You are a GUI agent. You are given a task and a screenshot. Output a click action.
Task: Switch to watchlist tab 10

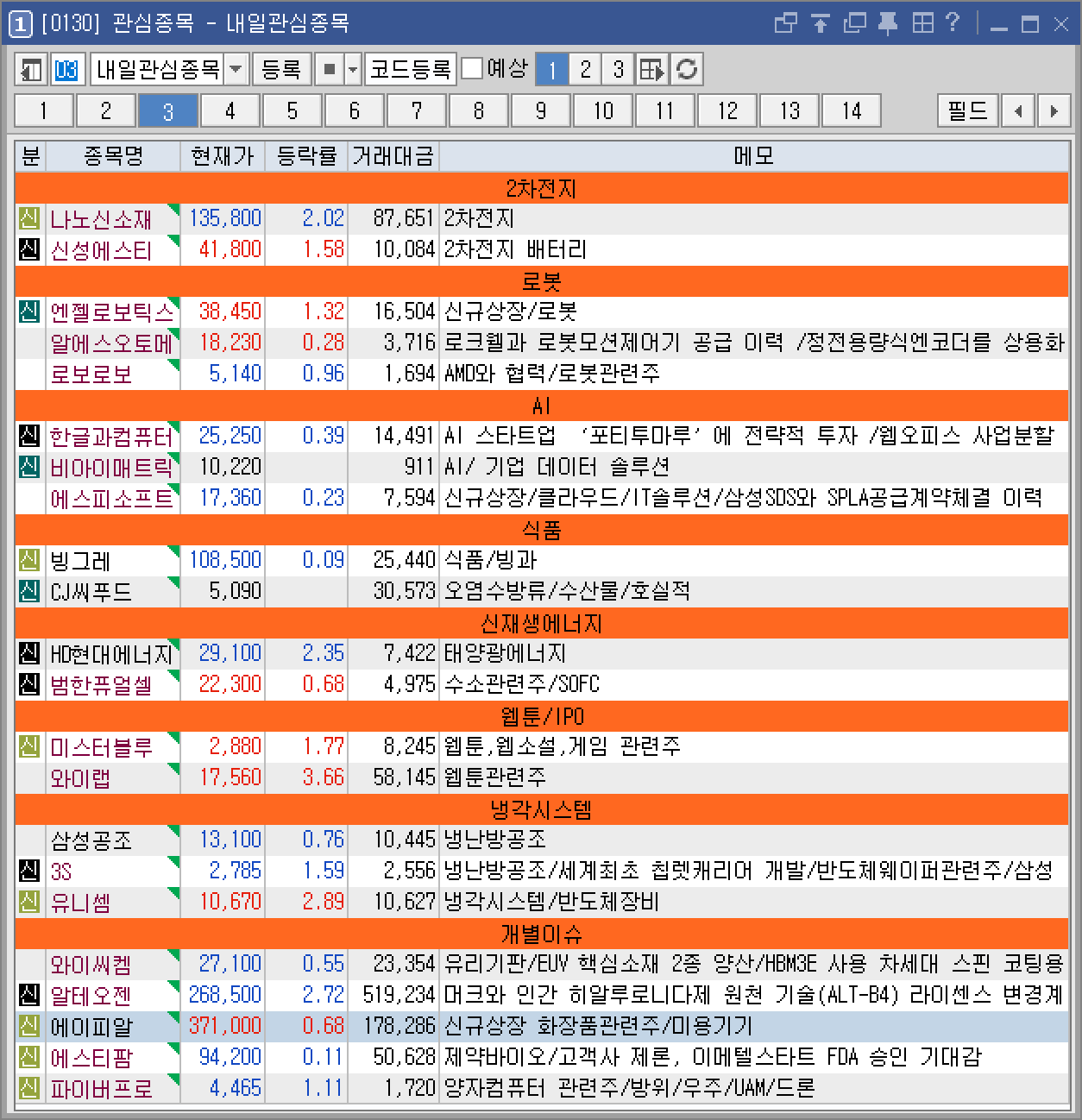pos(602,110)
